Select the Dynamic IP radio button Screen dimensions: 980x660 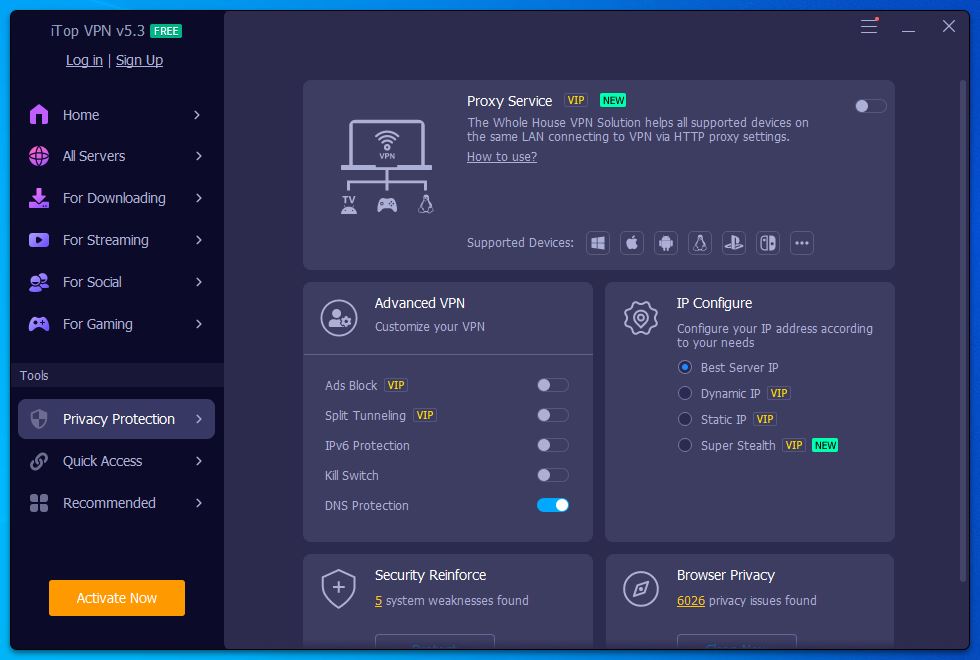(x=685, y=393)
